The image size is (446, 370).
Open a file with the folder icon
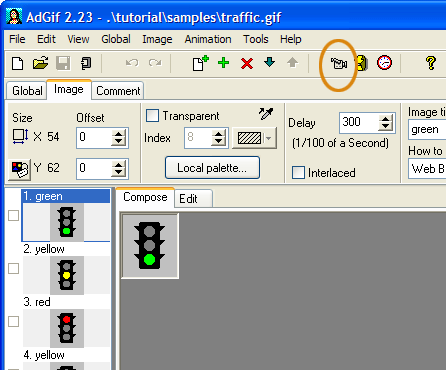40,63
